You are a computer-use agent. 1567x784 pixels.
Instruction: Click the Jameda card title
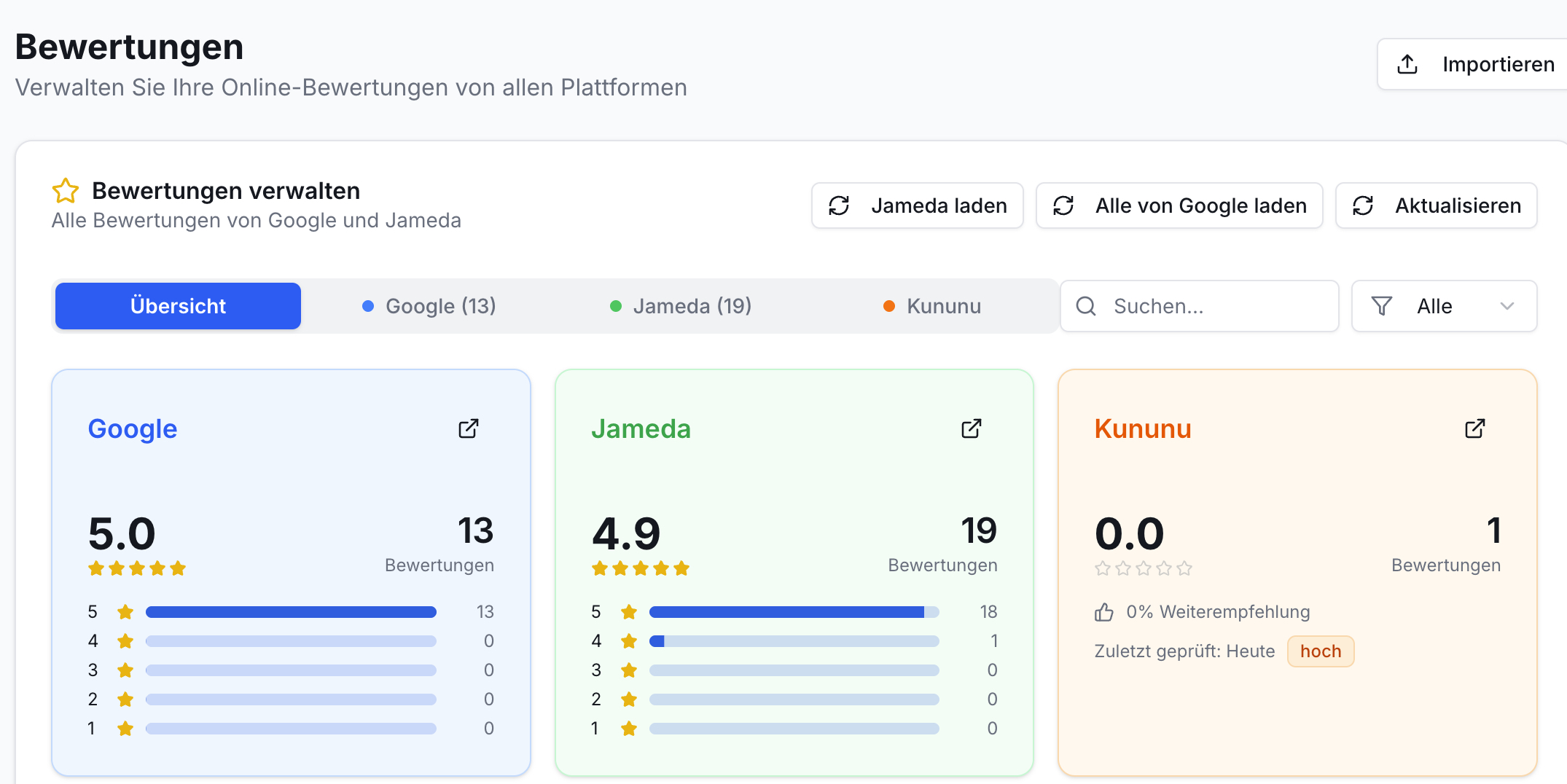pyautogui.click(x=641, y=429)
